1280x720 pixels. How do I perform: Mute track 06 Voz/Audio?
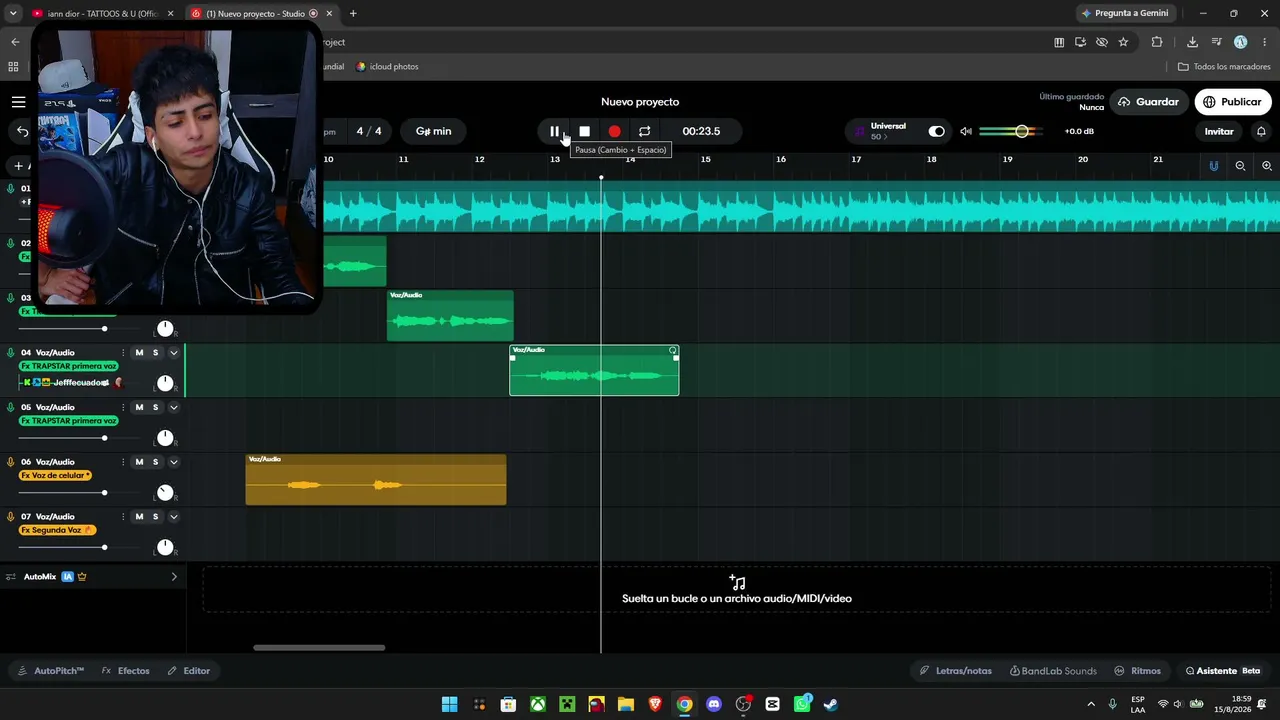click(x=139, y=462)
